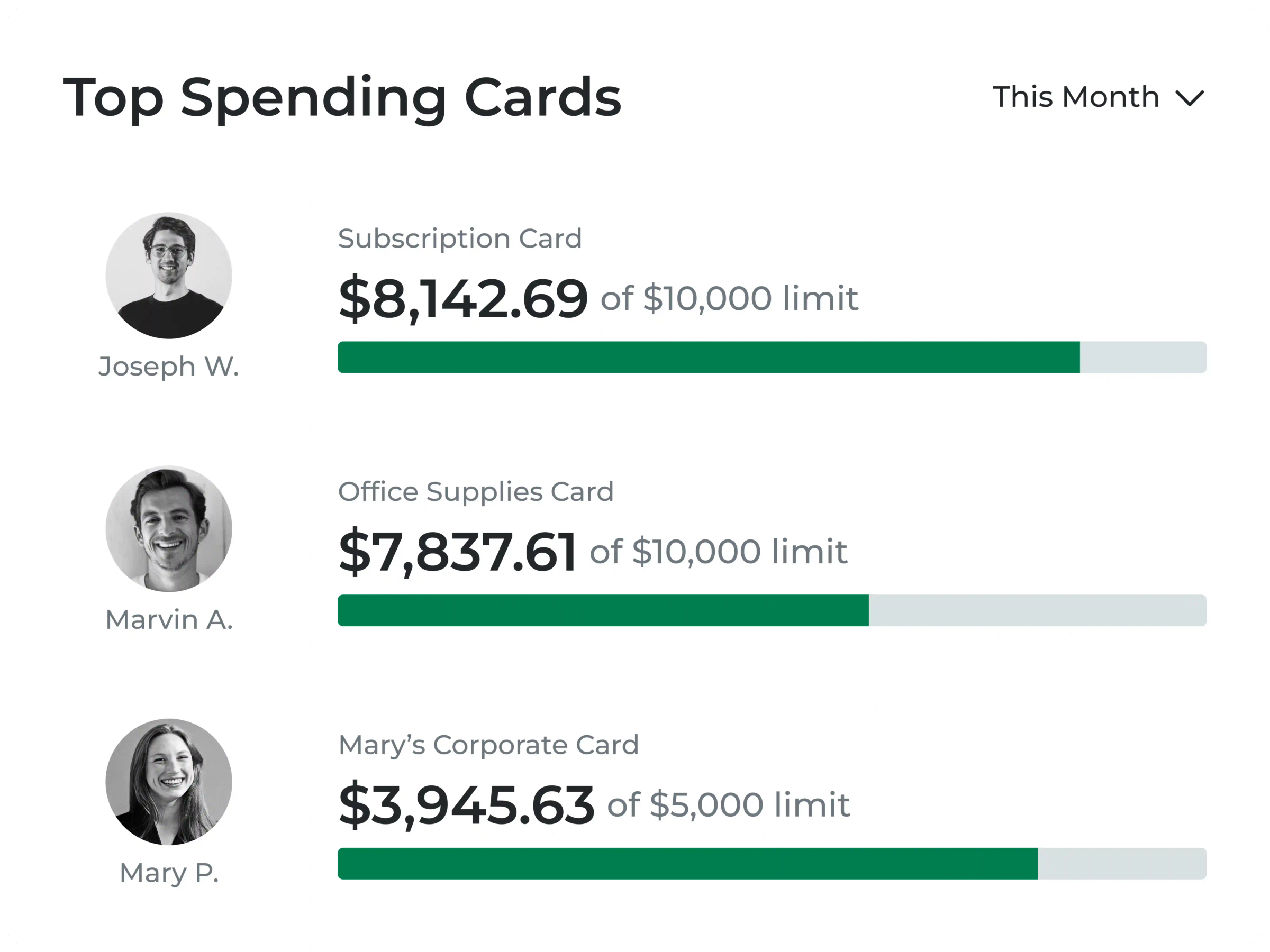The image size is (1270, 952).
Task: Open the Office Supplies Card details
Action: tap(476, 491)
